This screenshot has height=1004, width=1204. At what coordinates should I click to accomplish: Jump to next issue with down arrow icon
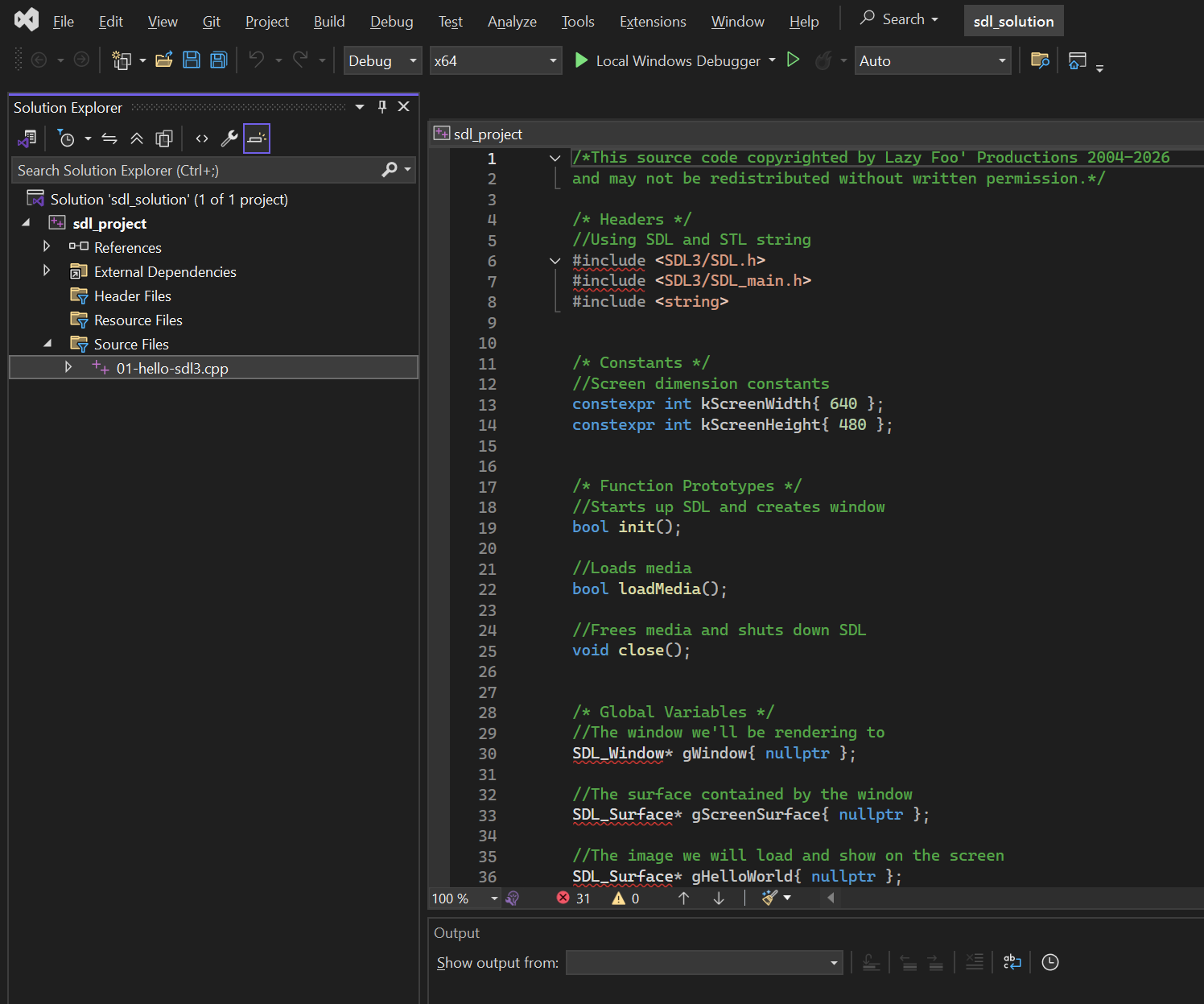[718, 898]
